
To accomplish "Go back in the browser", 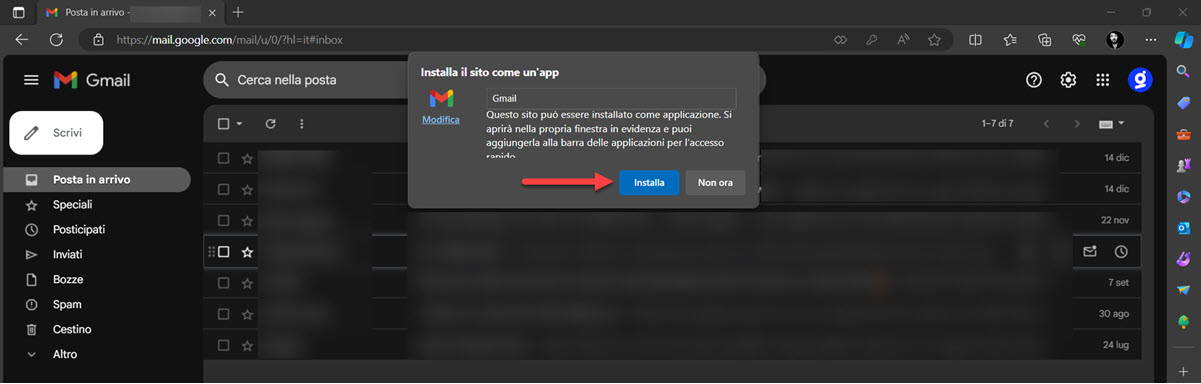I will click(22, 40).
